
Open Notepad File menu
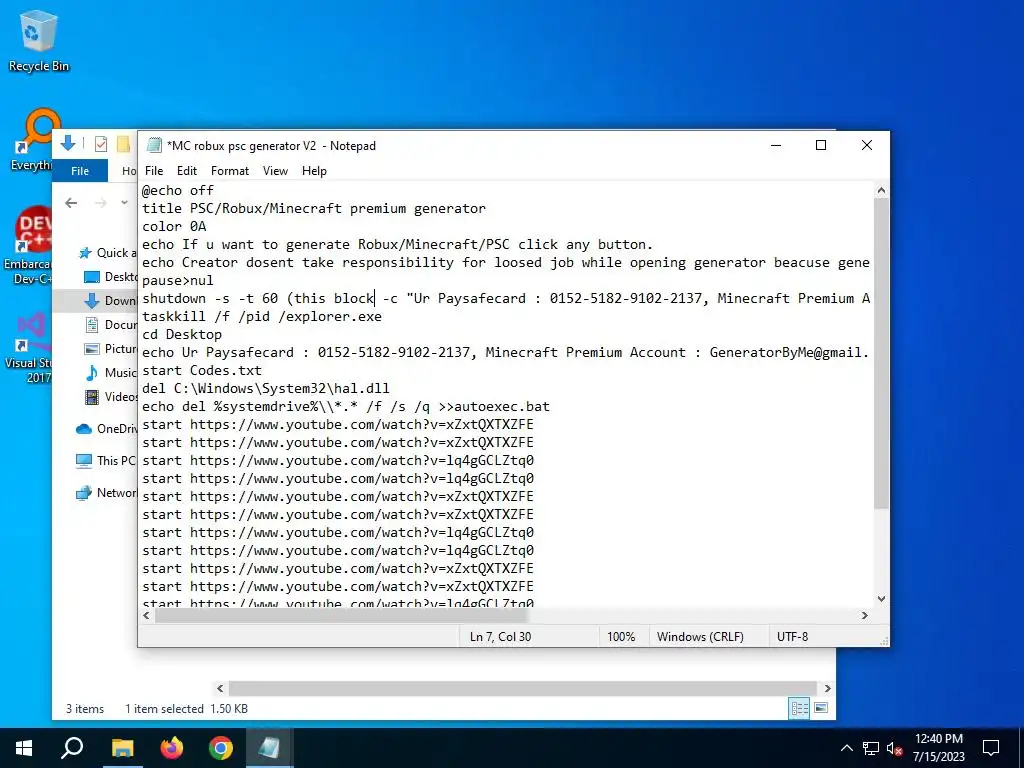[154, 170]
